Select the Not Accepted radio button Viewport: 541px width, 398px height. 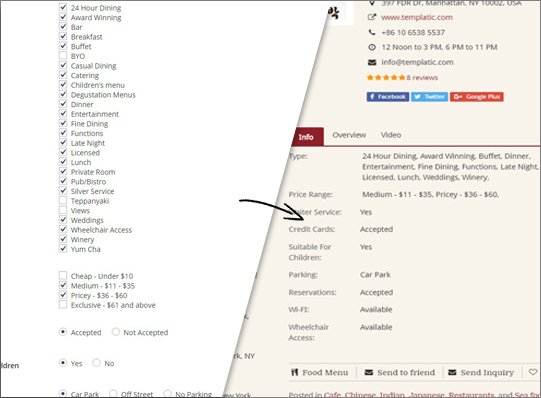[116, 332]
